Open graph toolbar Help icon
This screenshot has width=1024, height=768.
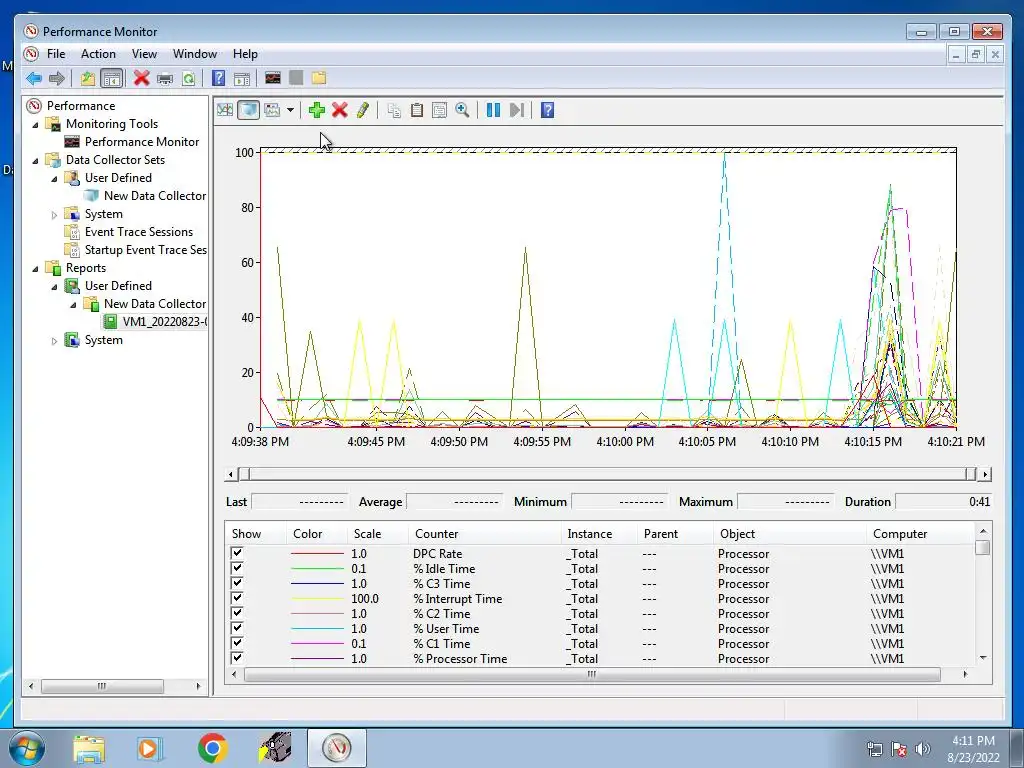[547, 110]
